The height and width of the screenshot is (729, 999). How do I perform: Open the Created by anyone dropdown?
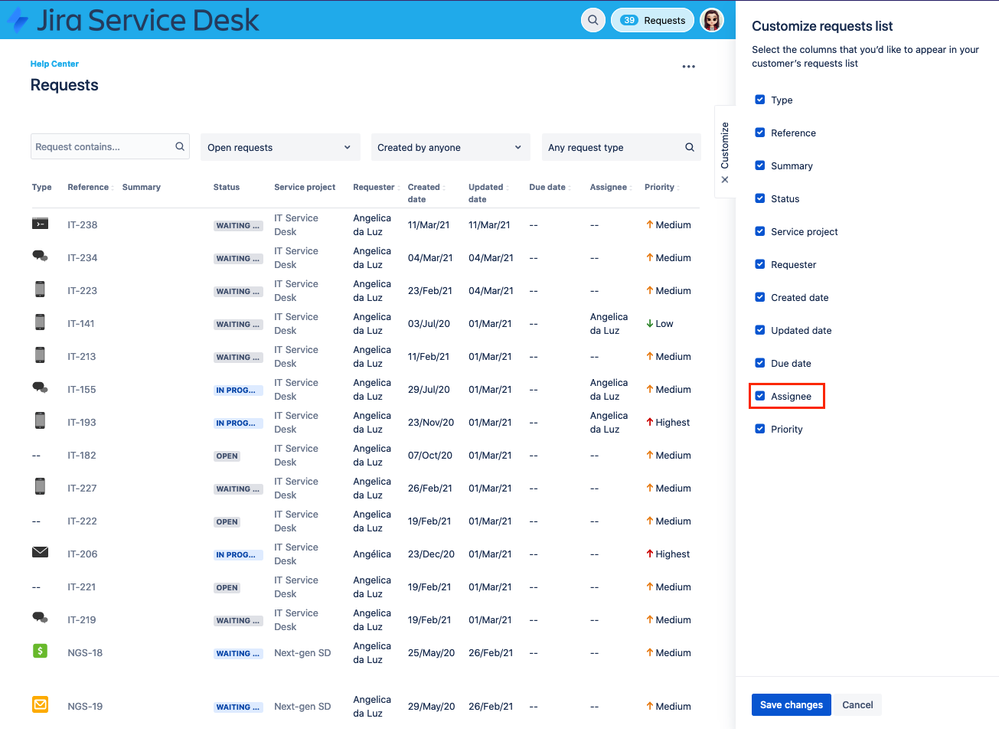[x=450, y=147]
